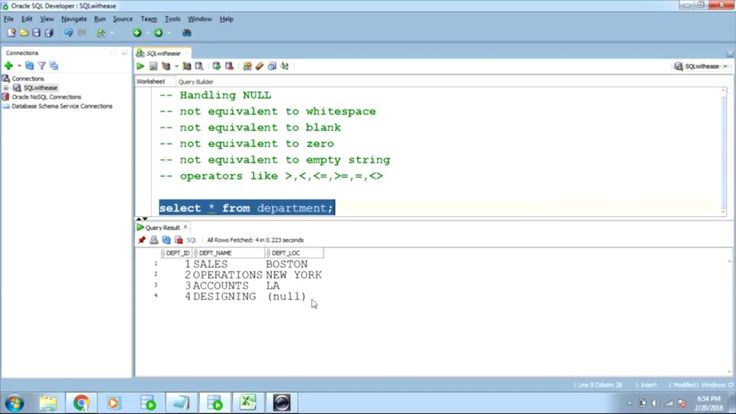736x414 pixels.
Task: Click the Autotrace icon
Action: click(187, 66)
